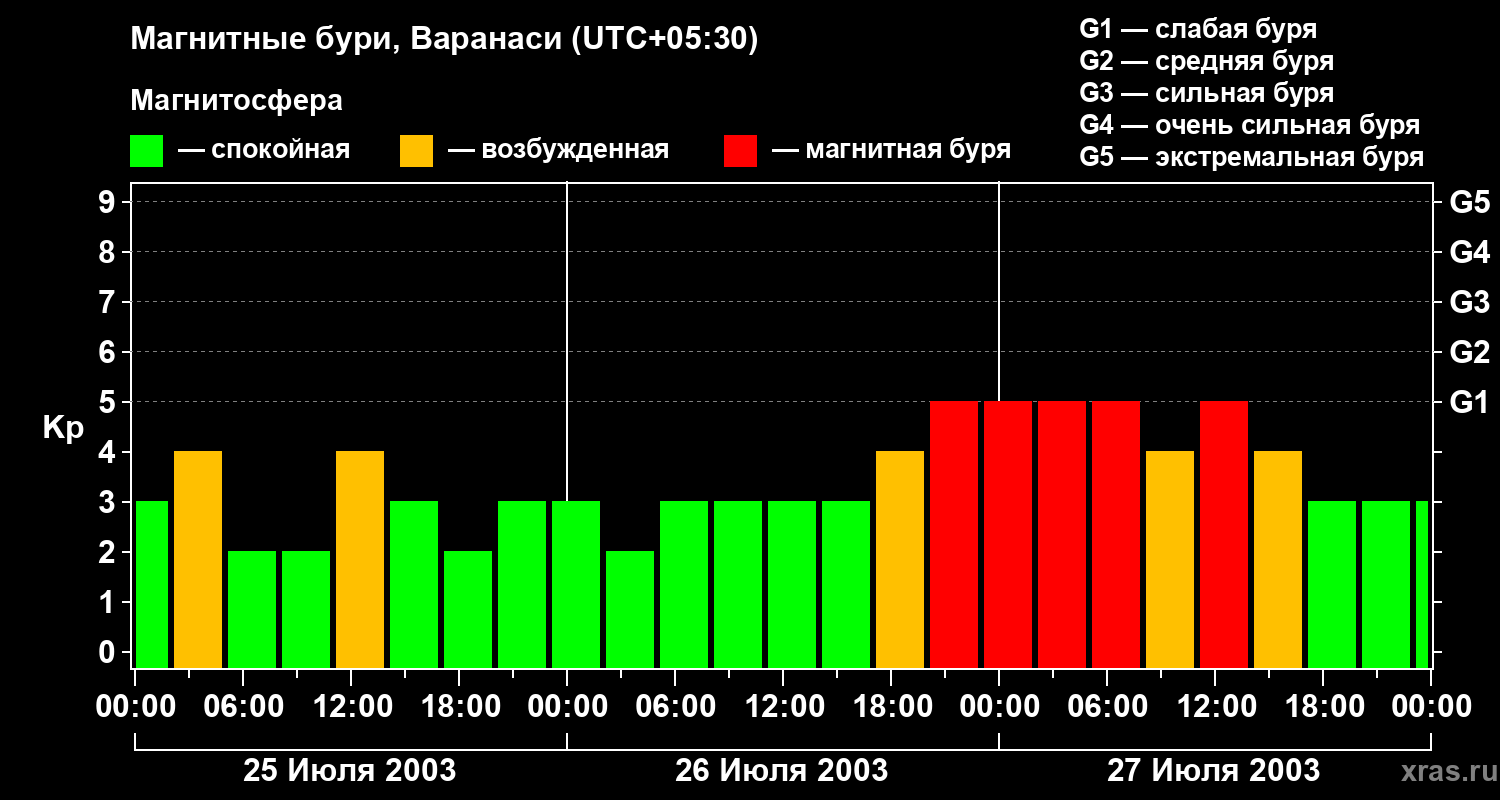Screen dimensions: 1500x800
Task: Select the green Kp 3 bar at 21:00–24:00 on 25 Июля
Action: point(522,585)
